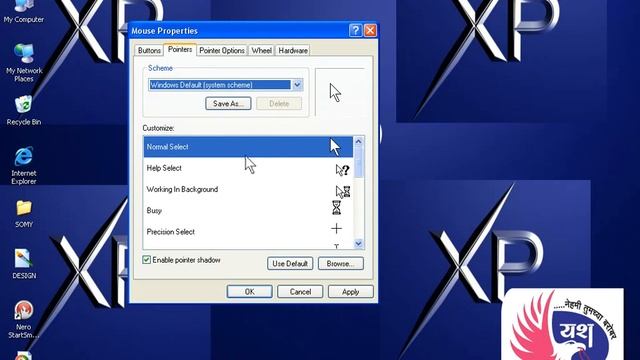Select the Help Select list row
640x360 pixels.
[248, 168]
